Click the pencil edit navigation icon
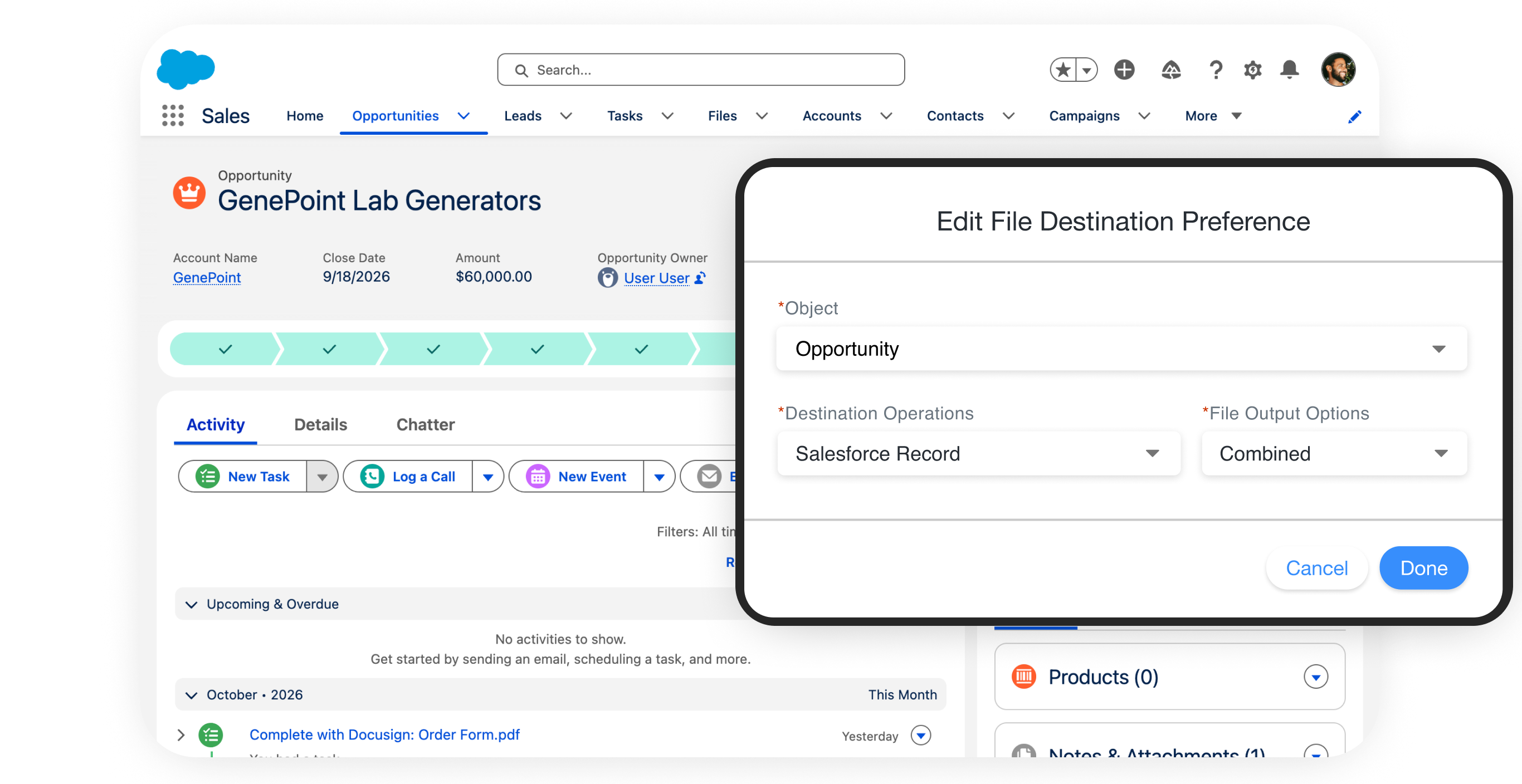This screenshot has width=1522, height=784. pyautogui.click(x=1354, y=116)
